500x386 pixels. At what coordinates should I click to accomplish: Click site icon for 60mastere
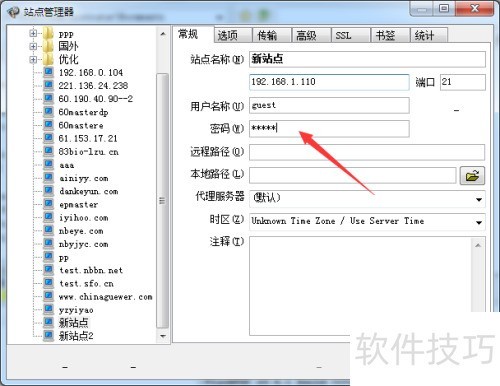(x=48, y=125)
